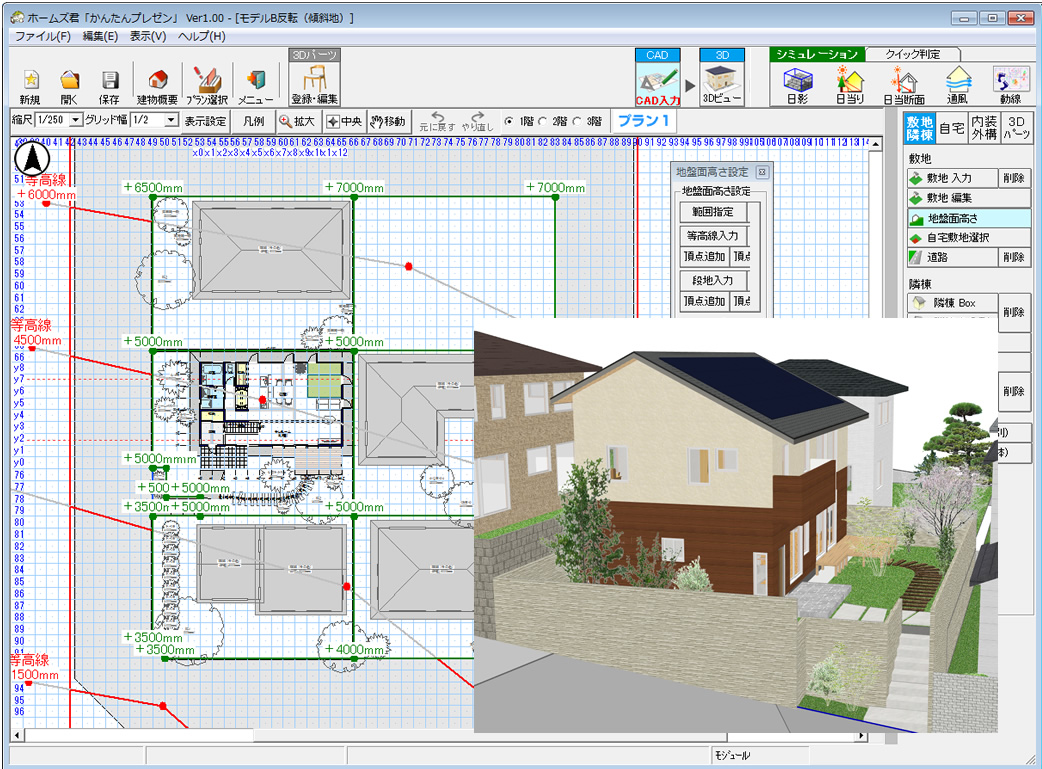Click the +6500mm elevation label

point(153,187)
